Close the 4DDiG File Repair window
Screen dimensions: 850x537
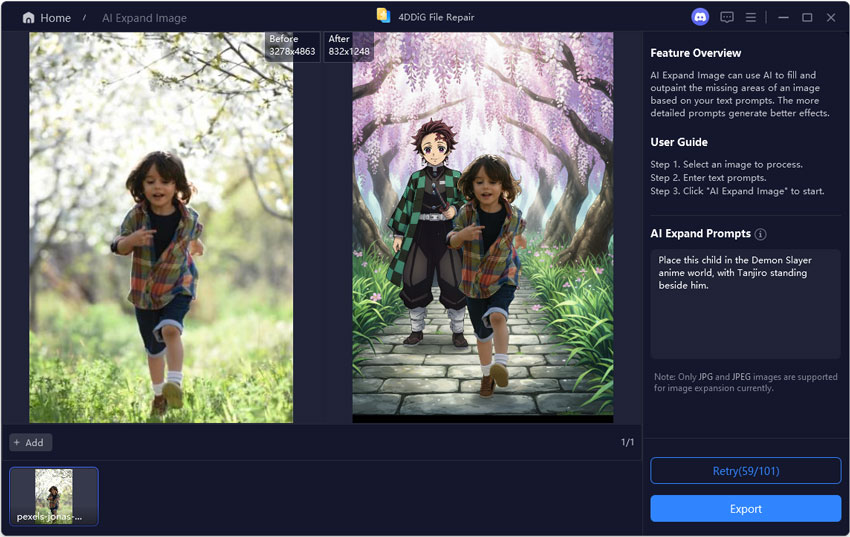click(831, 17)
